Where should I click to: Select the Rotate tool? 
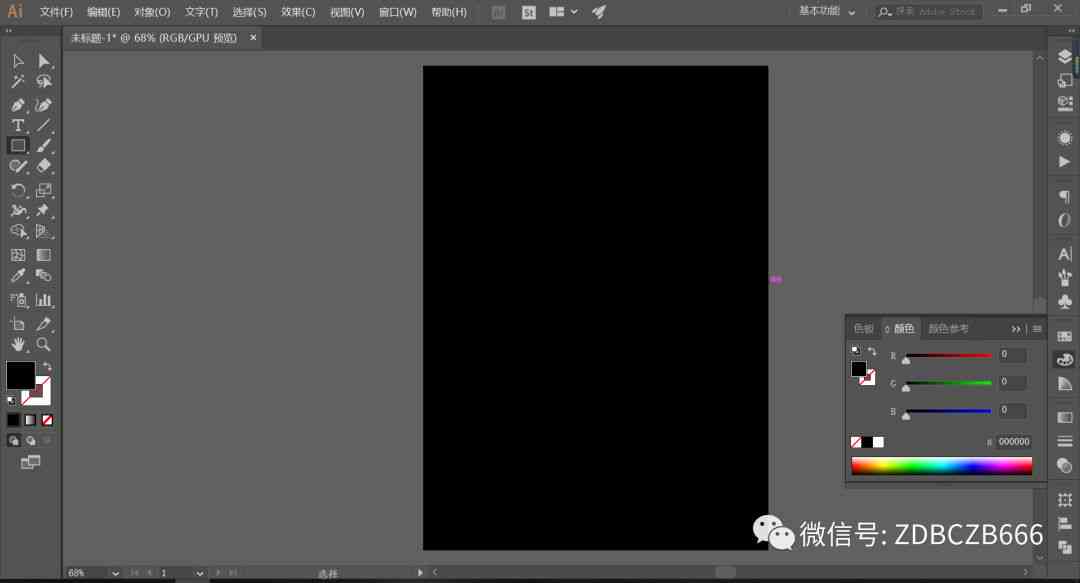pyautogui.click(x=18, y=190)
